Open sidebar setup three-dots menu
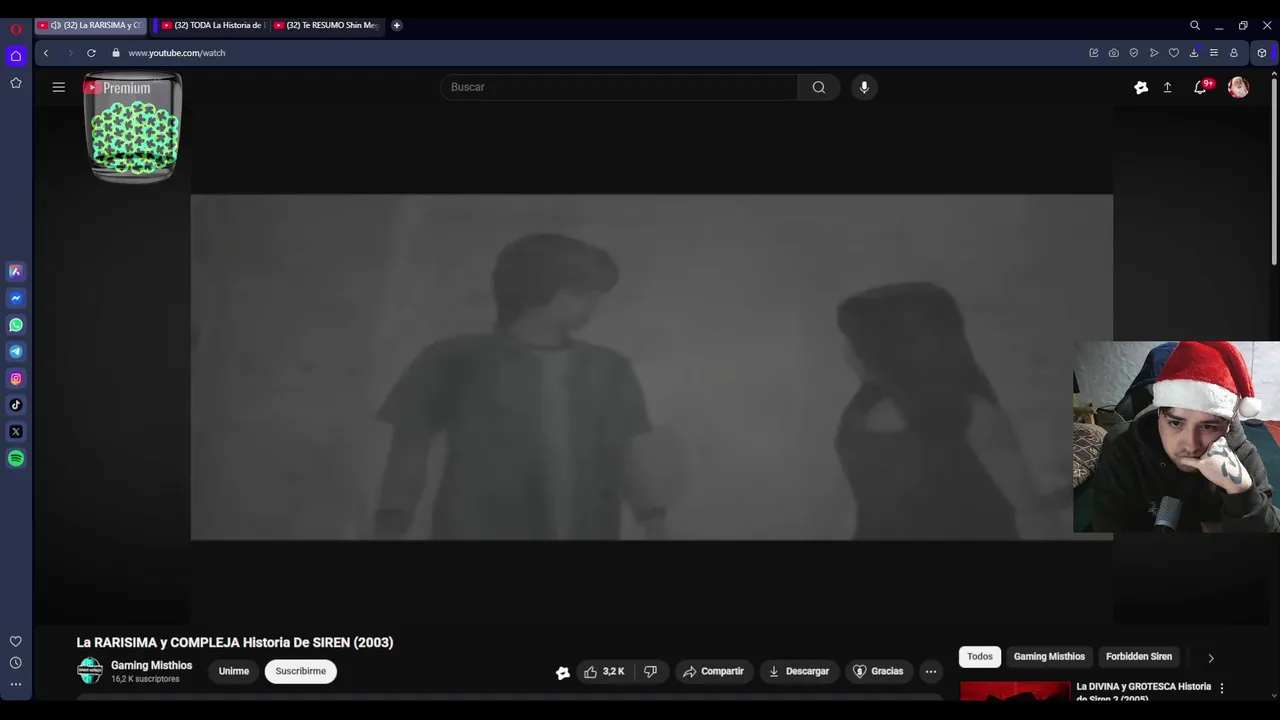The width and height of the screenshot is (1280, 720). (x=16, y=685)
